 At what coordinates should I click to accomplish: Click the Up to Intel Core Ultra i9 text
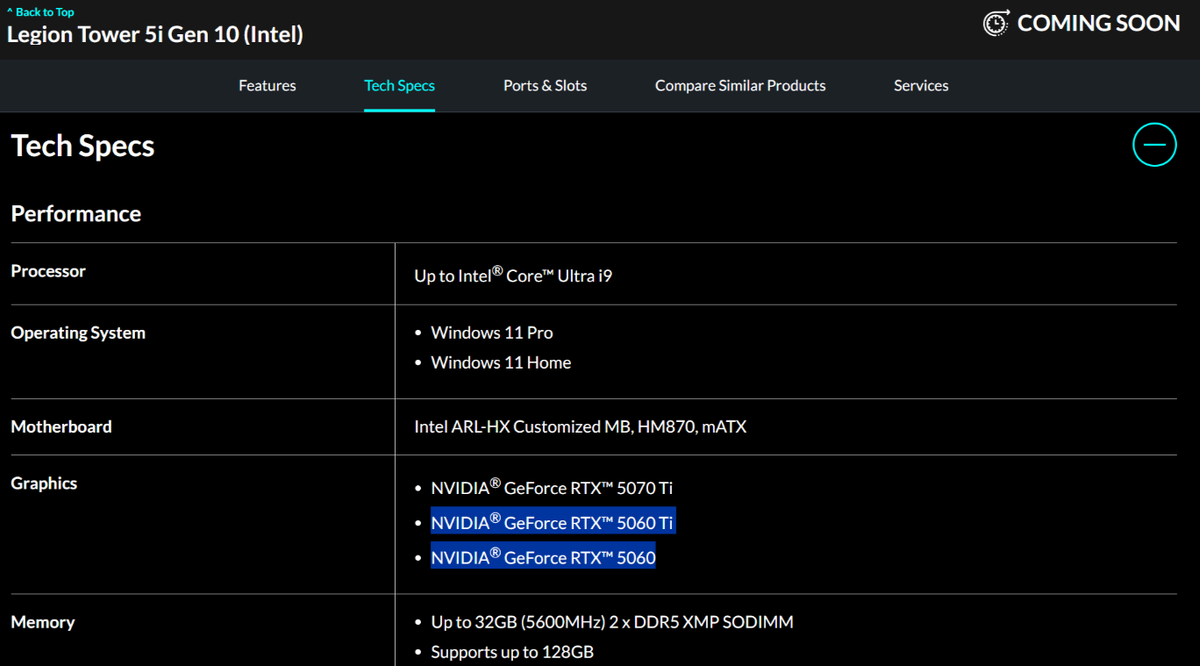[513, 275]
